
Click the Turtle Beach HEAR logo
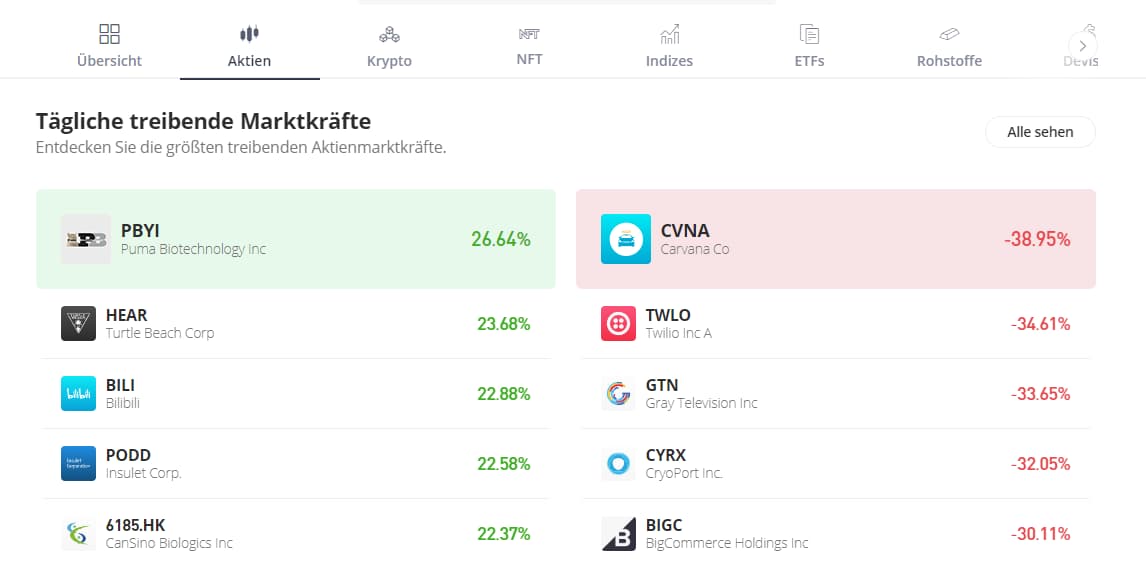coord(78,323)
